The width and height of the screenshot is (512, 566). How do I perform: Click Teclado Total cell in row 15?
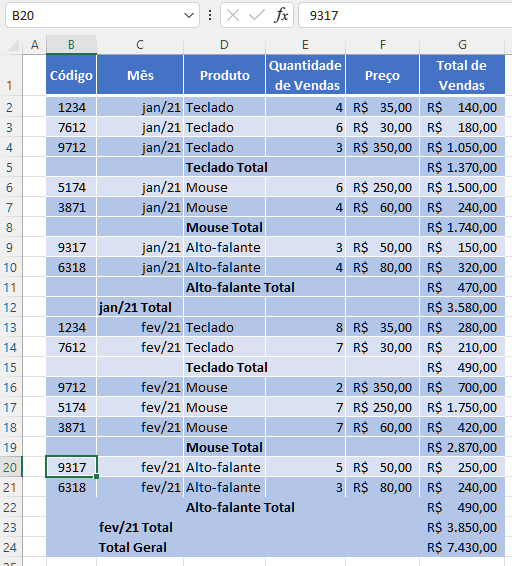coord(224,367)
